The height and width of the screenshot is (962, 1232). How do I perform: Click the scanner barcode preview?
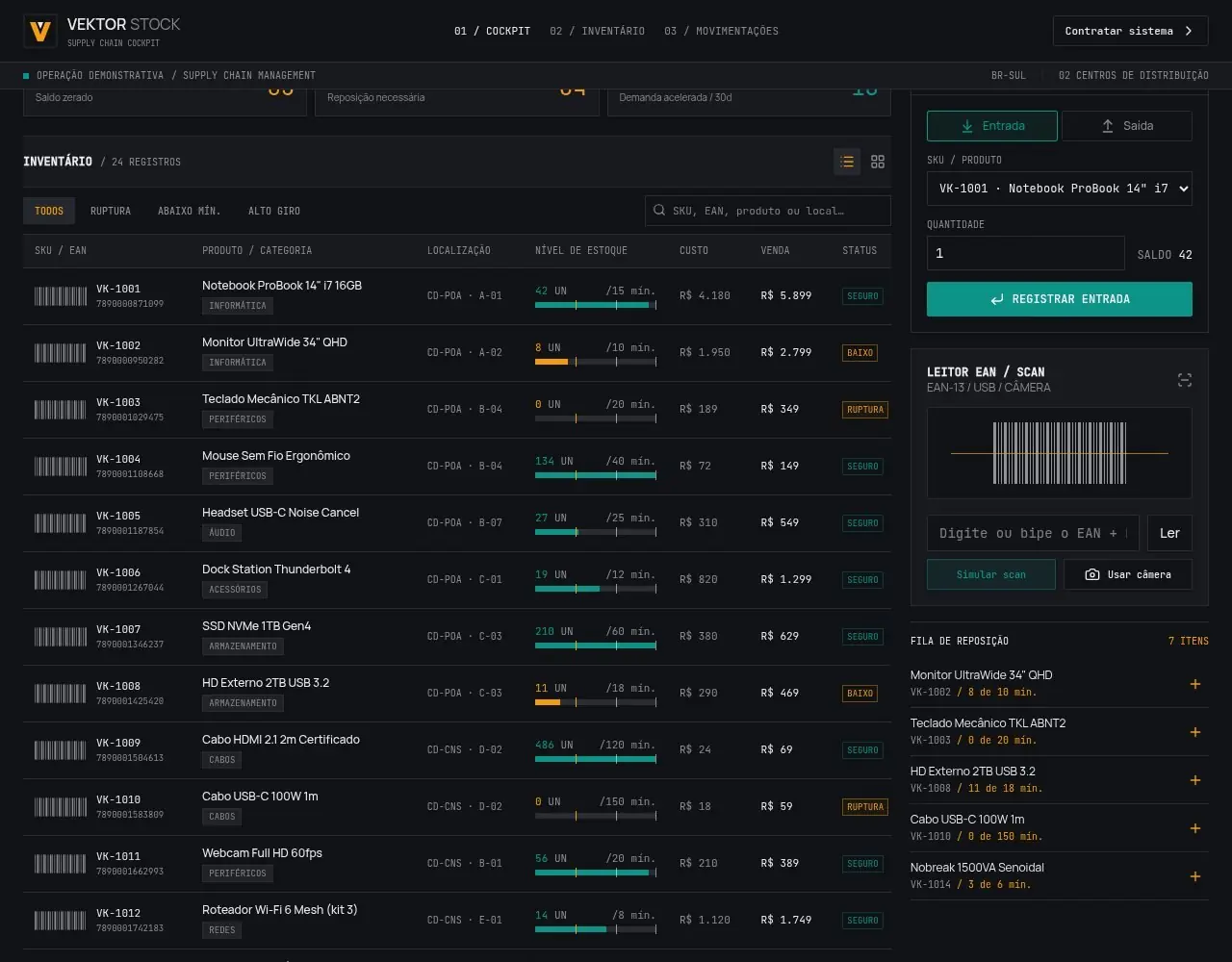(1060, 453)
